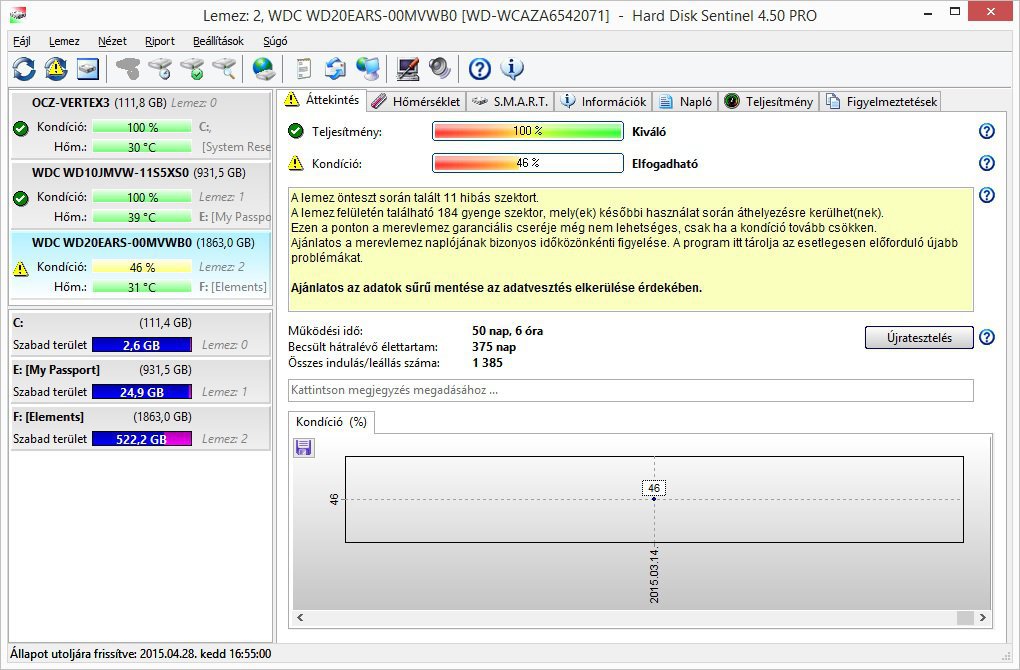Screen dimensions: 1020x670
Task: Click the refresh-with-warning-triangle toolbar icon
Action: [56, 68]
